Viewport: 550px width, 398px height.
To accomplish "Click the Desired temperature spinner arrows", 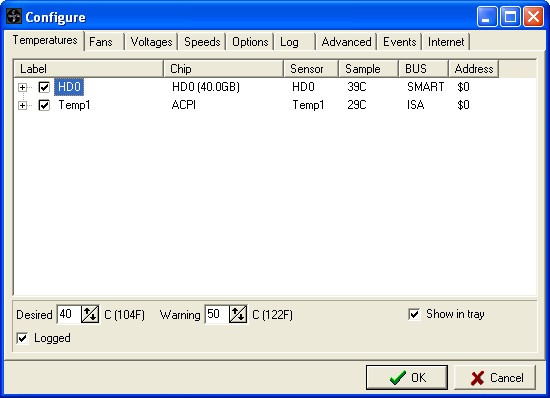I will tap(90, 314).
